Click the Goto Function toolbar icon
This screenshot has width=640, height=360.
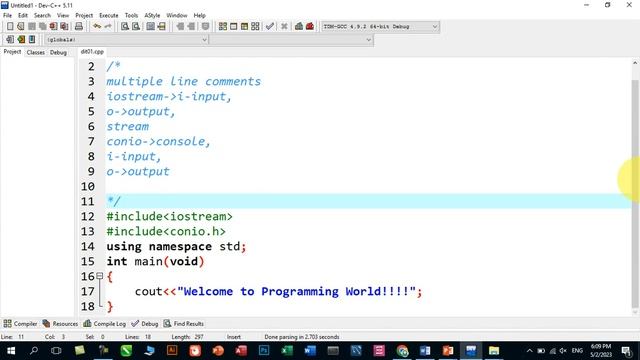(x=151, y=27)
